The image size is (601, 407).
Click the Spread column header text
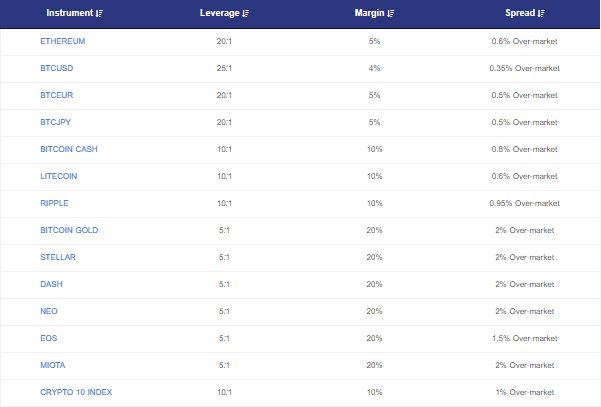click(519, 14)
